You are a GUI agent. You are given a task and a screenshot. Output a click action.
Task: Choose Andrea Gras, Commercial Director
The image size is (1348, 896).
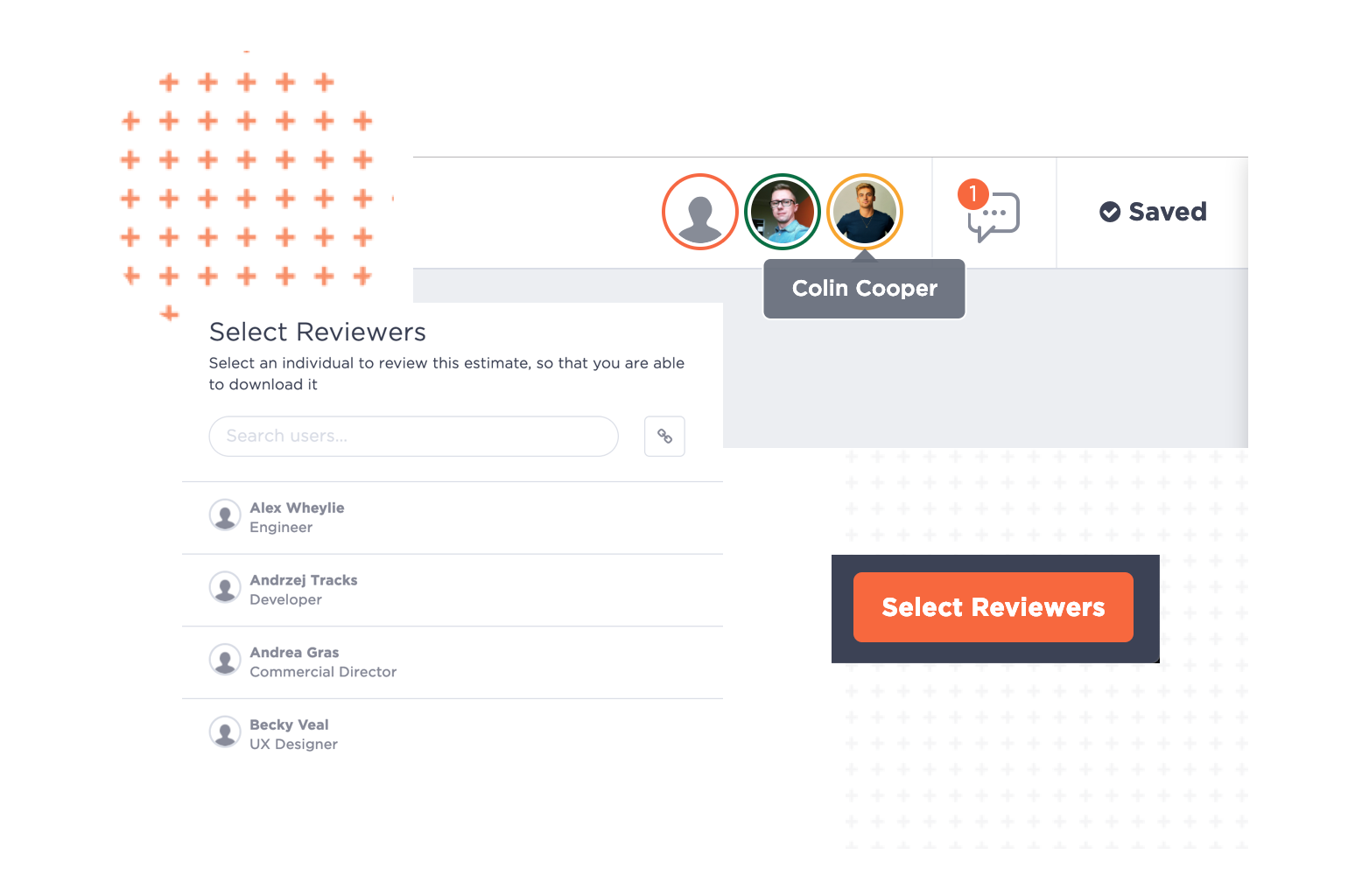pos(453,662)
